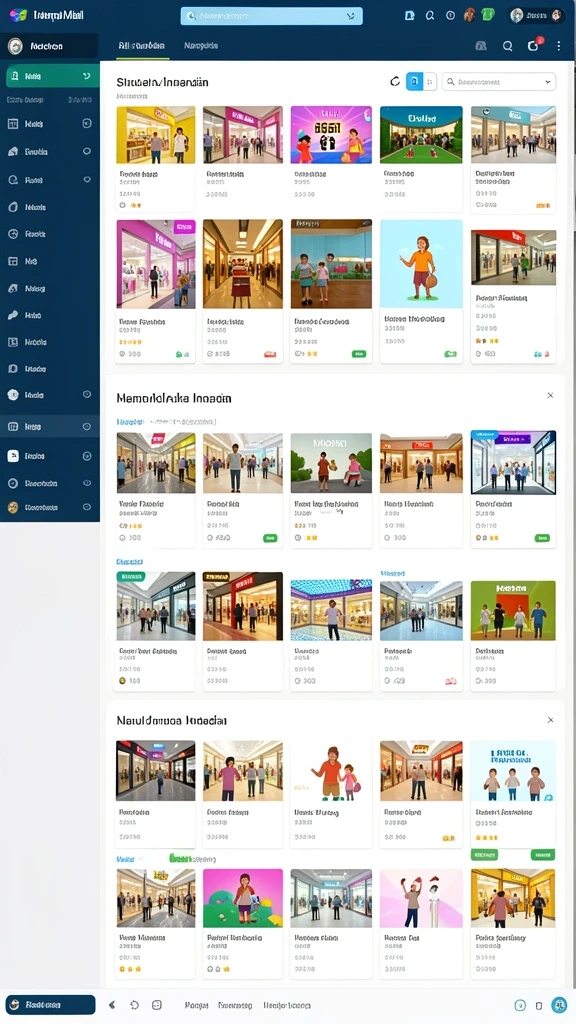Viewport: 576px width, 1024px height.
Task: Open the pink background cartoon character thumbnail
Action: coord(243,898)
